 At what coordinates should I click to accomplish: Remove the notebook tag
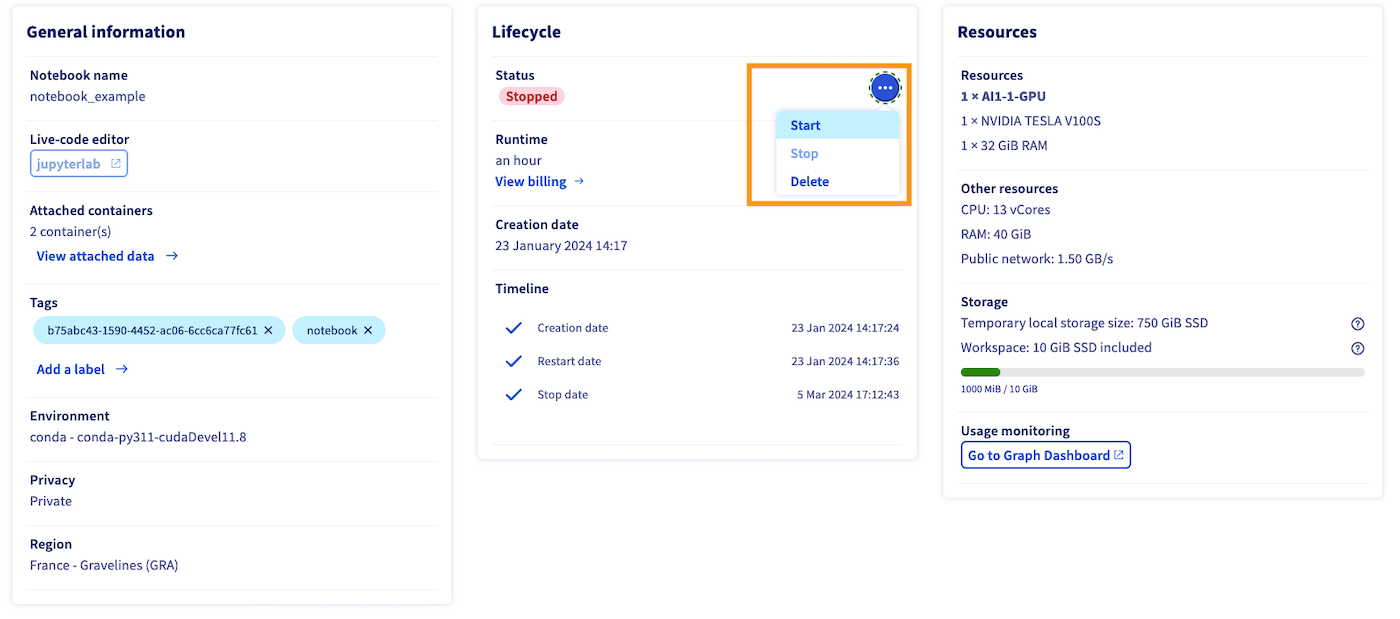[x=368, y=330]
